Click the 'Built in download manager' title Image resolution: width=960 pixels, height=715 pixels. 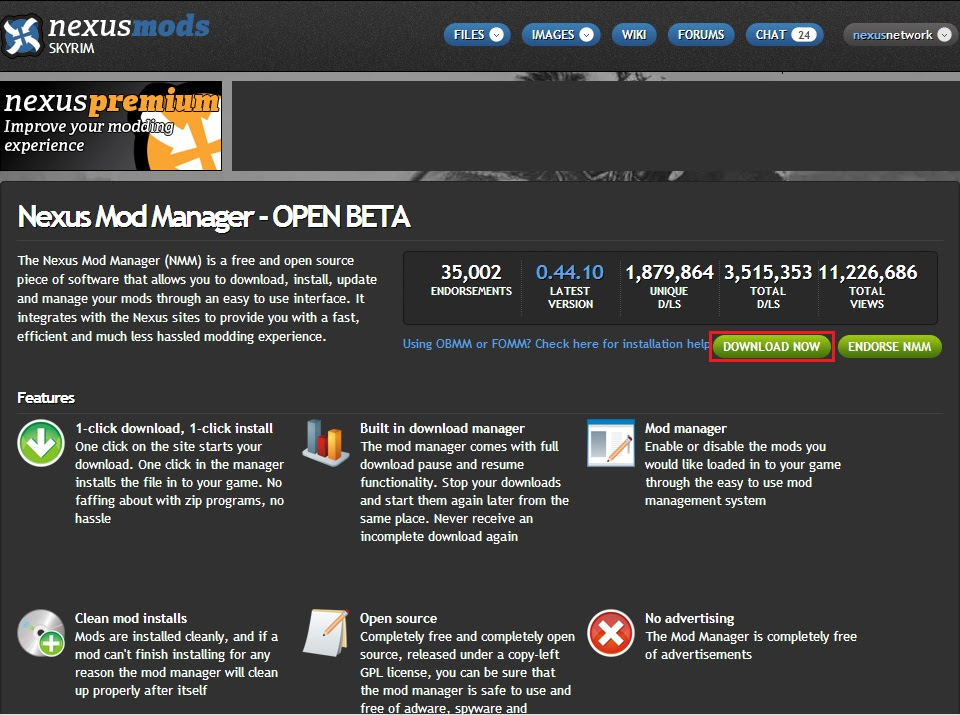coord(442,429)
